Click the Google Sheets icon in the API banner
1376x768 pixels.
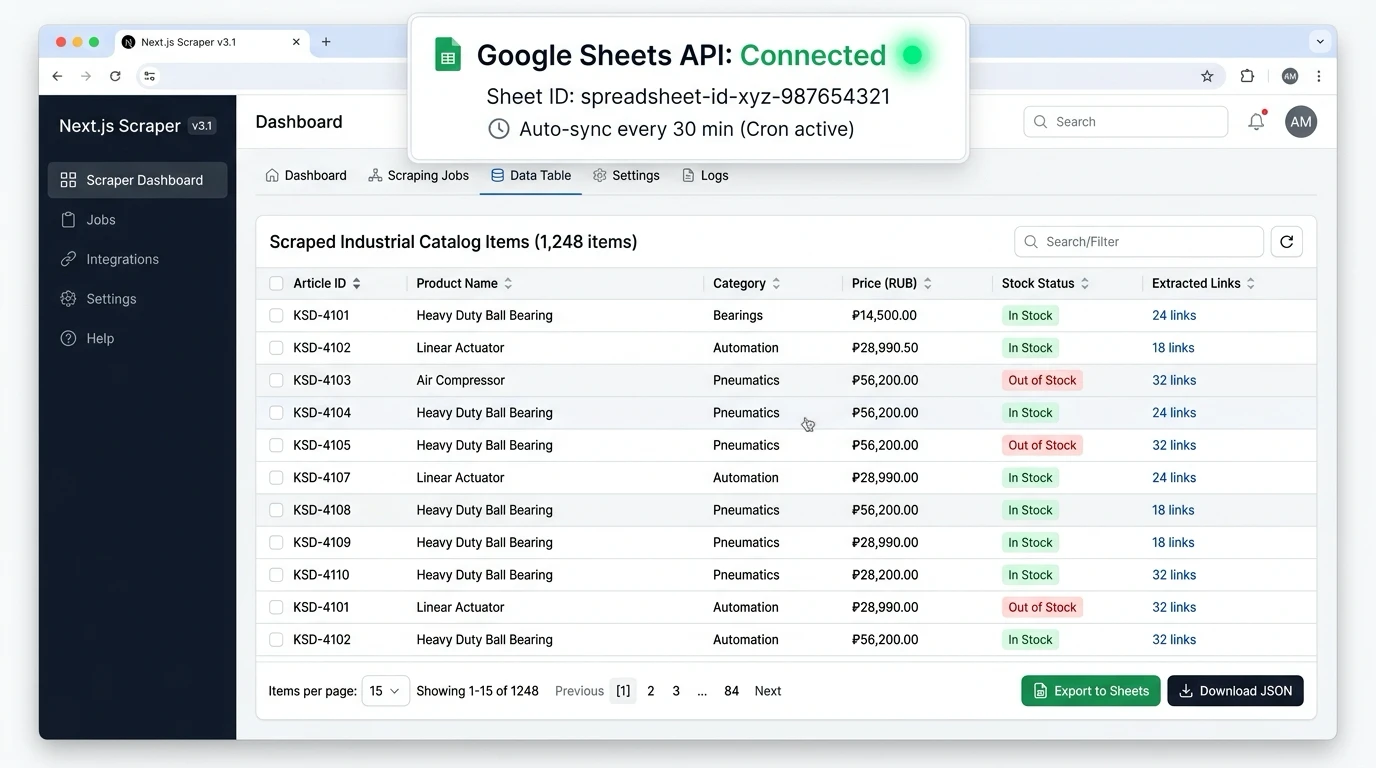[448, 55]
